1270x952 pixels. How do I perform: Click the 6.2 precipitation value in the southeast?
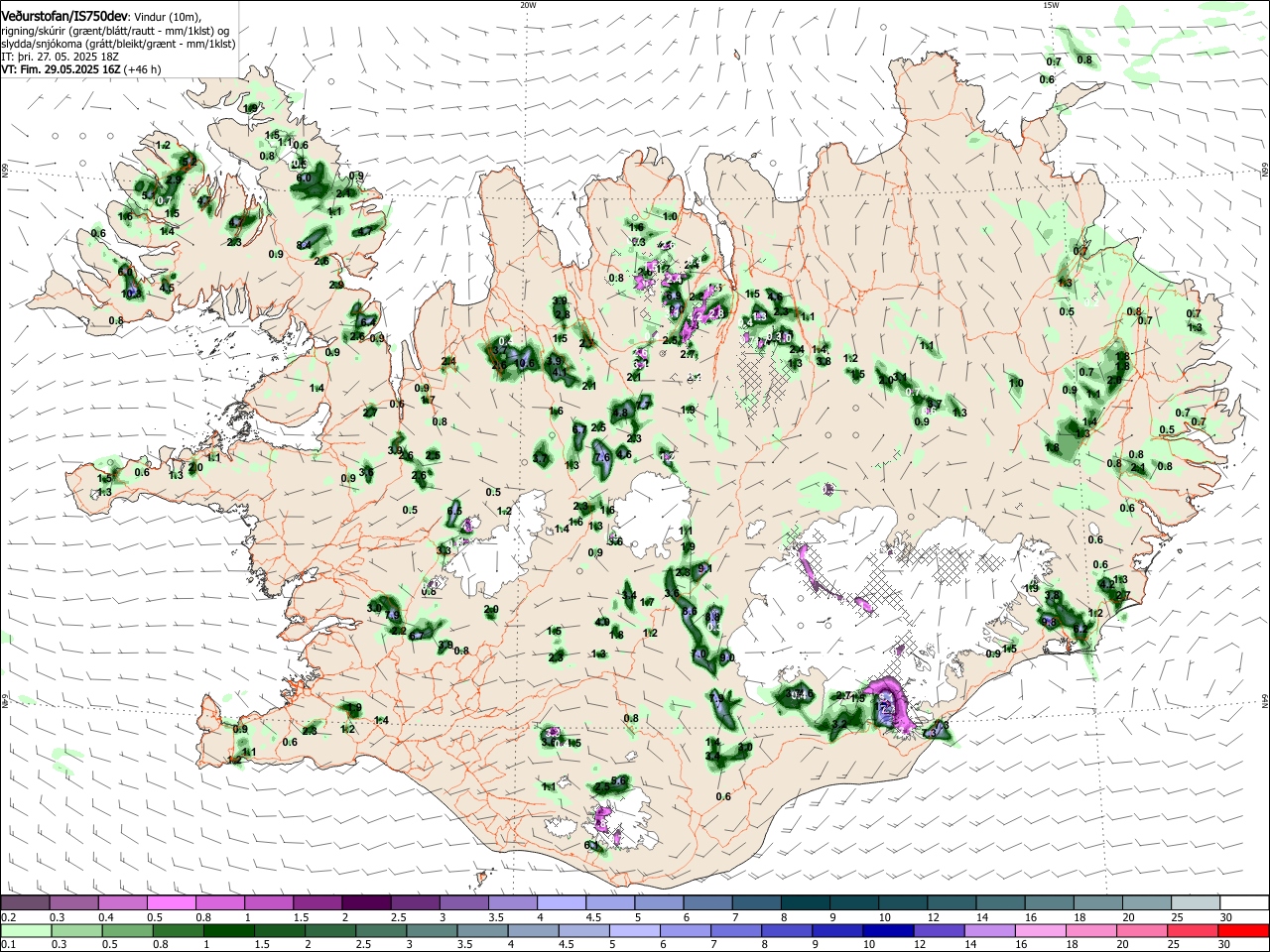(1082, 628)
